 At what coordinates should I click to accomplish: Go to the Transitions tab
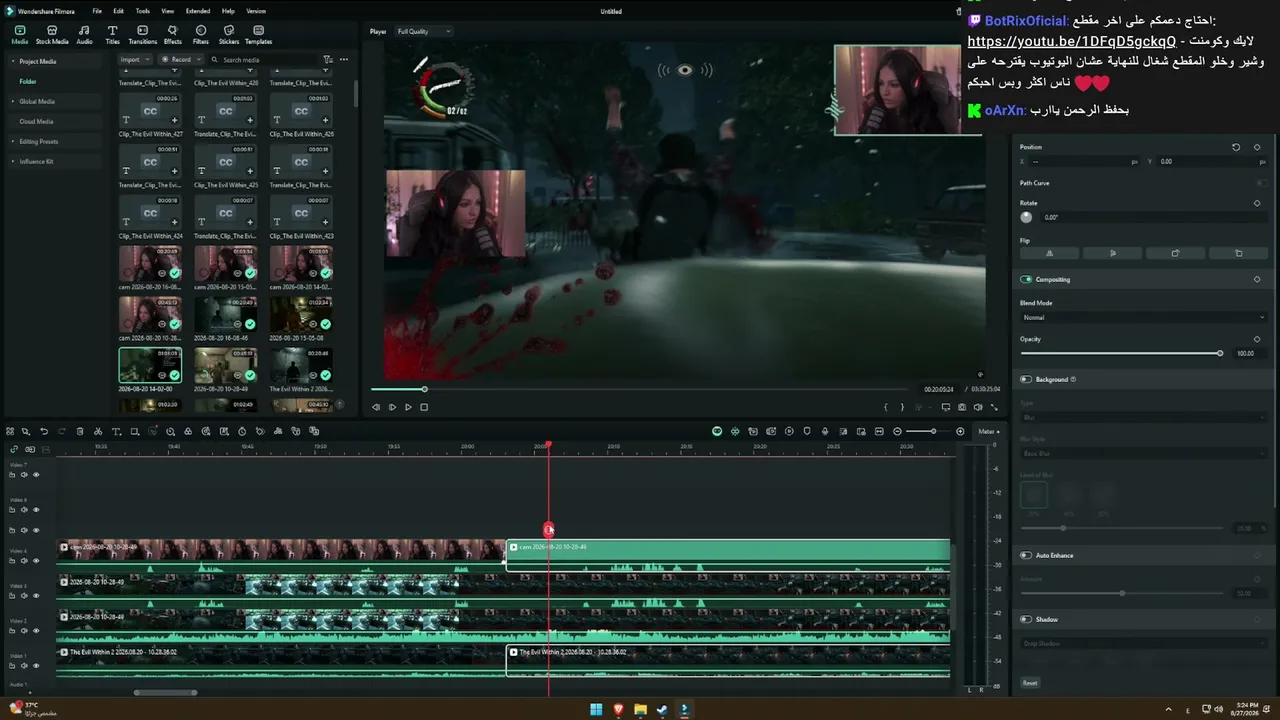[x=142, y=35]
